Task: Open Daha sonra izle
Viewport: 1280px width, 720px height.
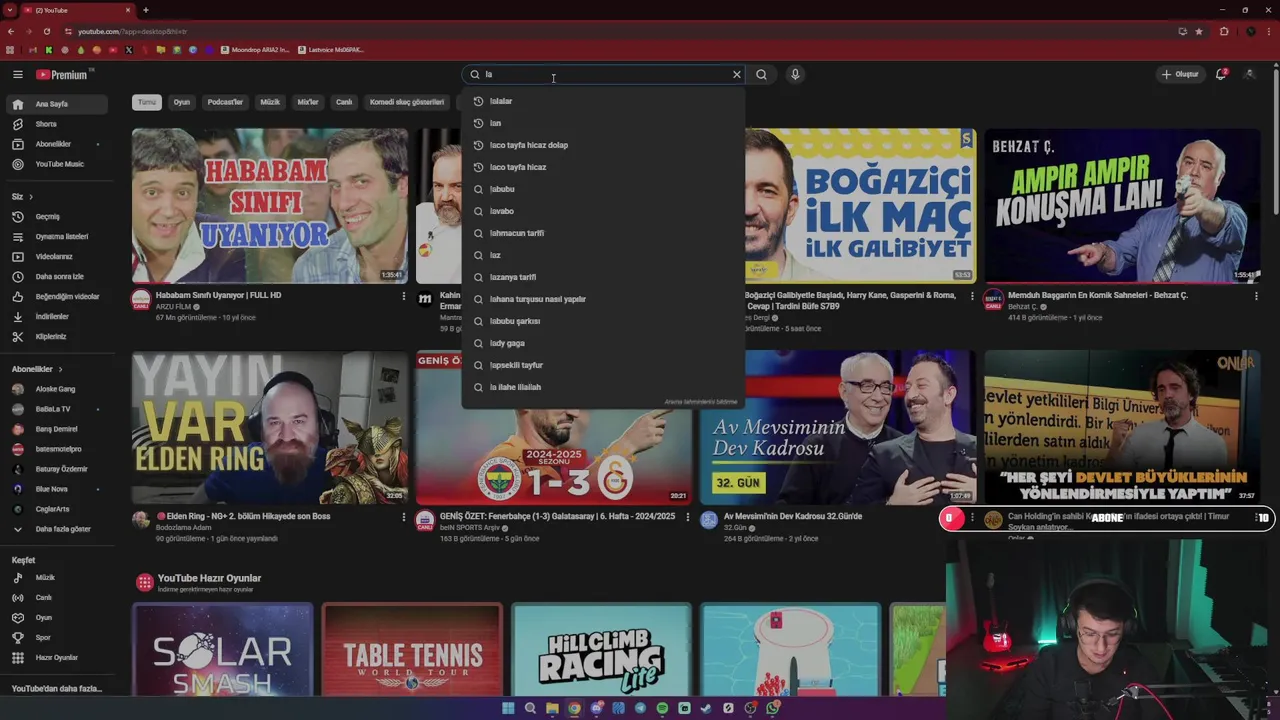Action: coord(58,276)
